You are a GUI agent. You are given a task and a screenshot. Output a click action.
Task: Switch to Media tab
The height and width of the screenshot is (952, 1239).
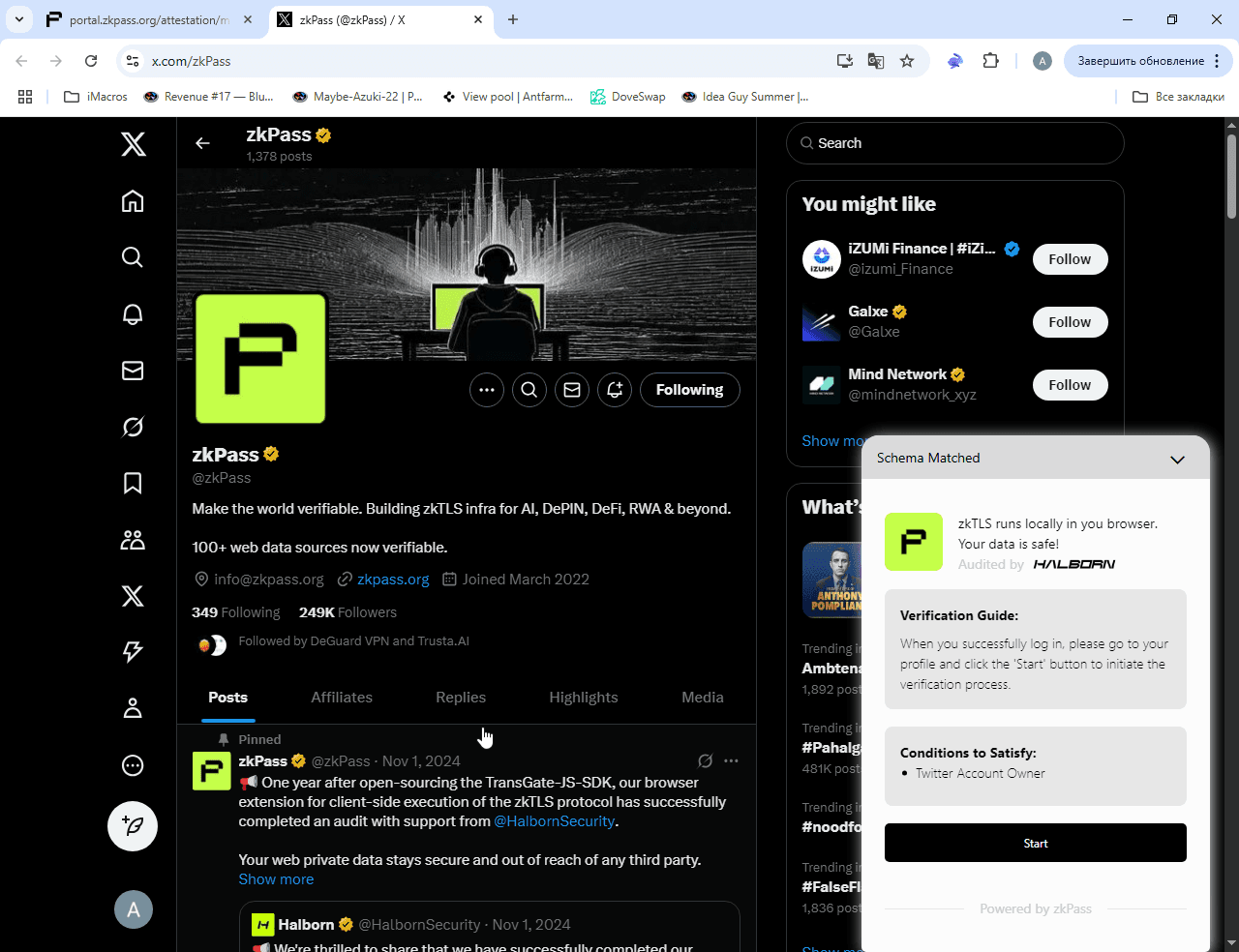point(703,698)
